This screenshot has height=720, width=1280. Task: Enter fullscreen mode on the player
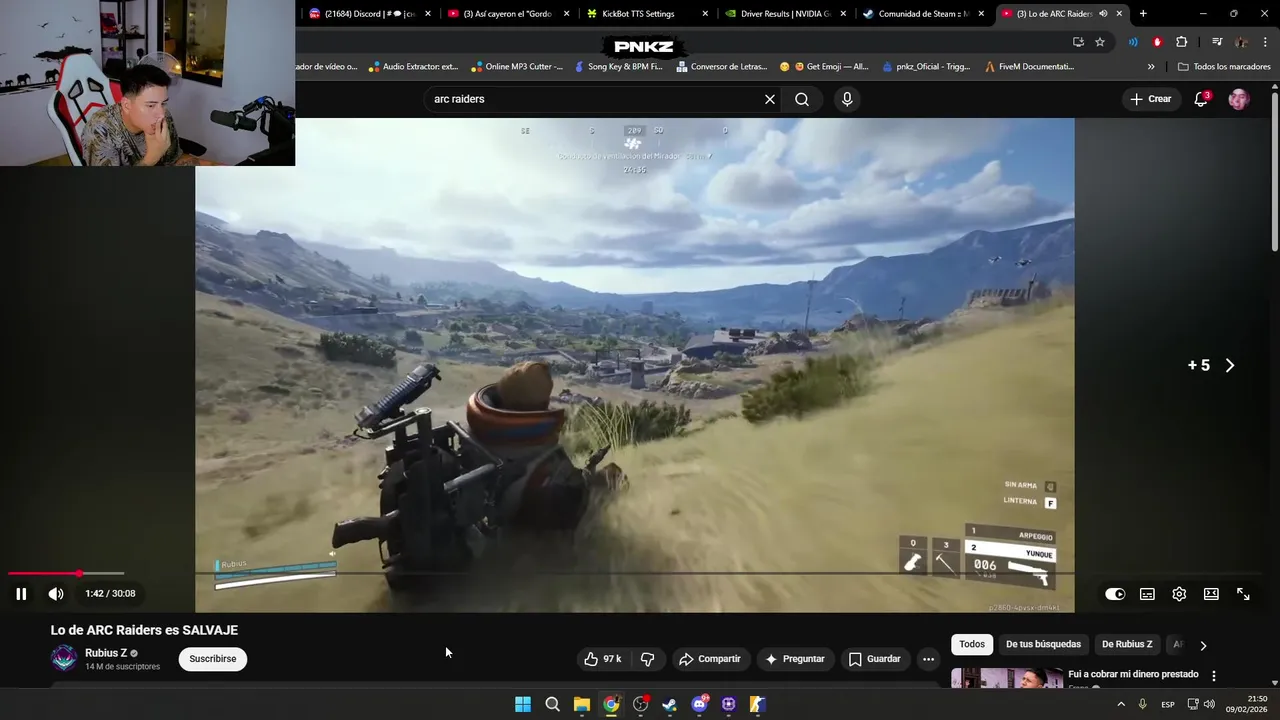pyautogui.click(x=1243, y=594)
